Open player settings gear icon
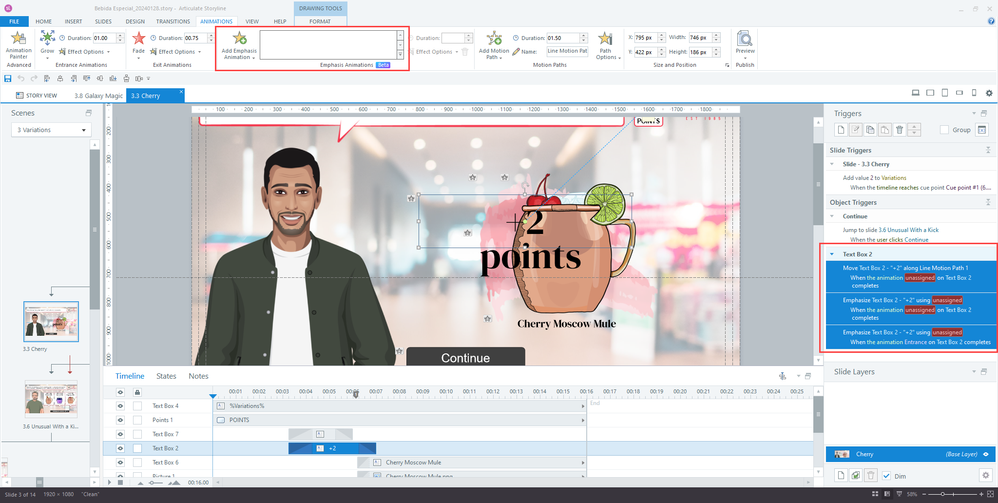Screen dimensions: 998x503 [988, 93]
